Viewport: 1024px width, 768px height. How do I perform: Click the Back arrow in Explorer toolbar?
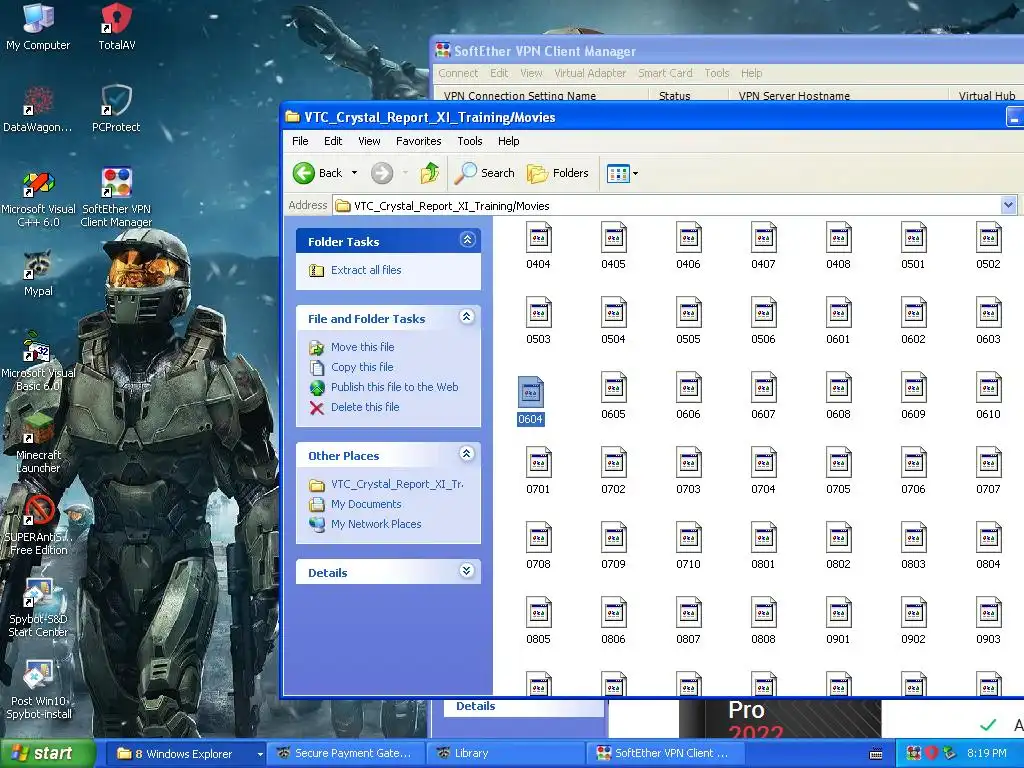[x=317, y=173]
